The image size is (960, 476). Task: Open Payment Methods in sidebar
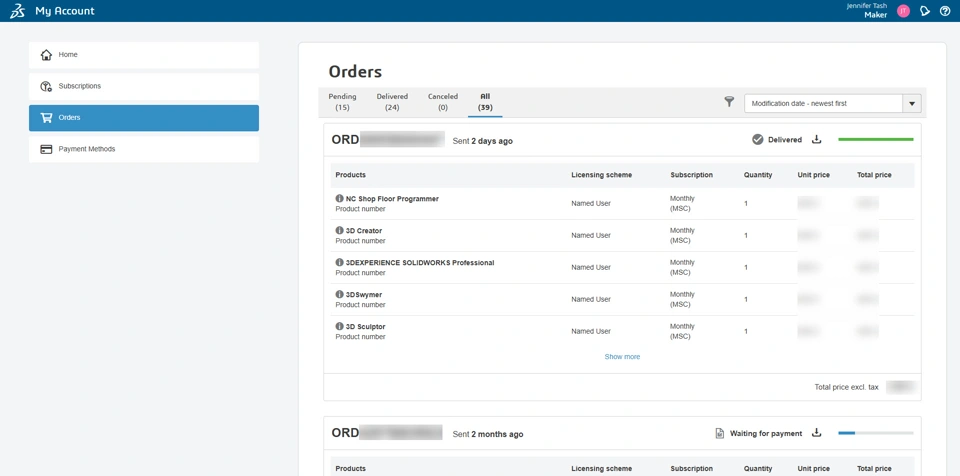point(144,149)
